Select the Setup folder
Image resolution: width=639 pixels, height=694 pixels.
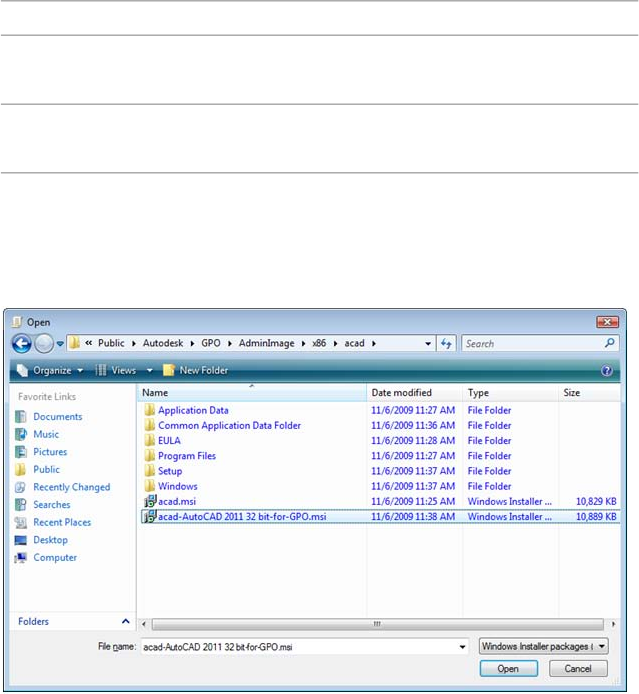point(170,471)
